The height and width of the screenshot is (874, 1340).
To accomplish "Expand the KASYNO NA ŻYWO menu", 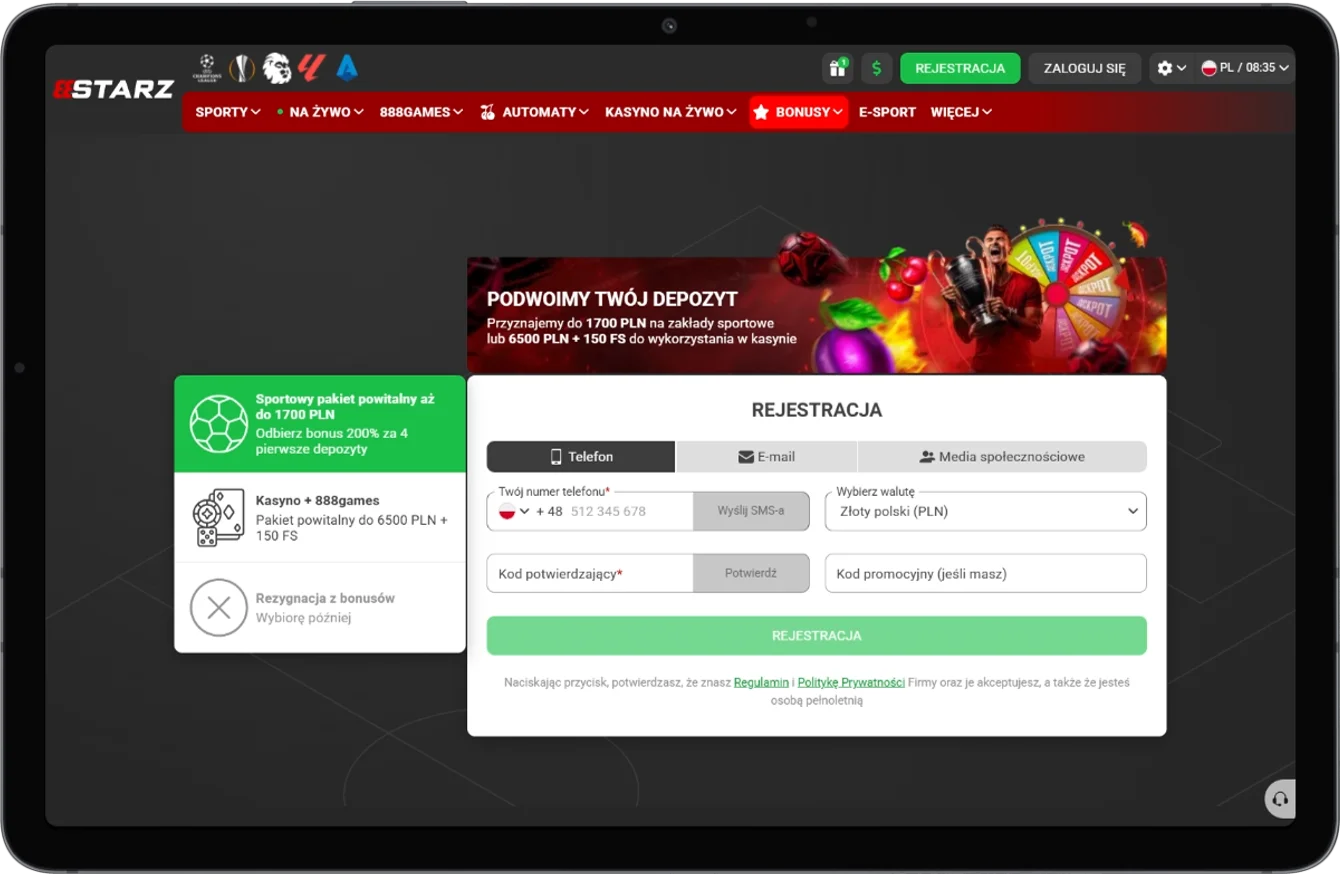I will click(670, 112).
